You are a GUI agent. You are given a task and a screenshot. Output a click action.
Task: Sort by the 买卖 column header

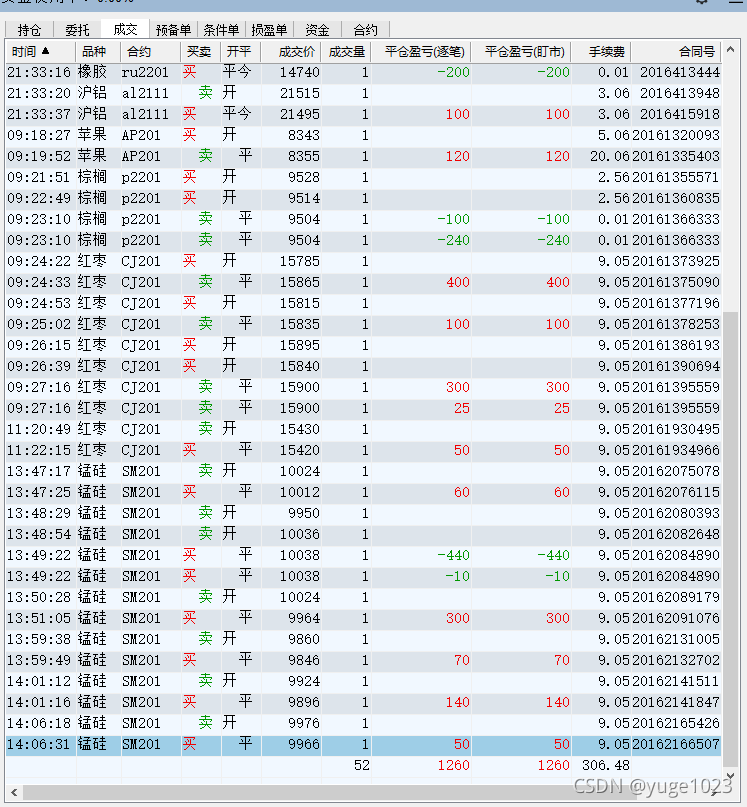(201, 51)
